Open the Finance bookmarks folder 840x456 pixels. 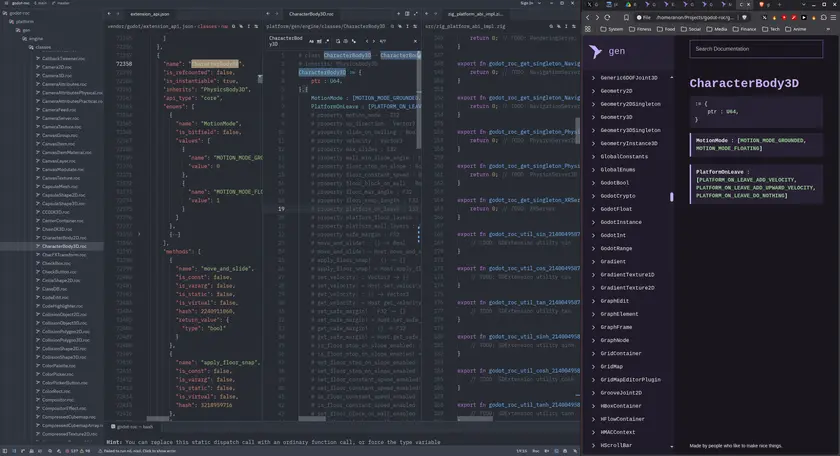coord(745,29)
